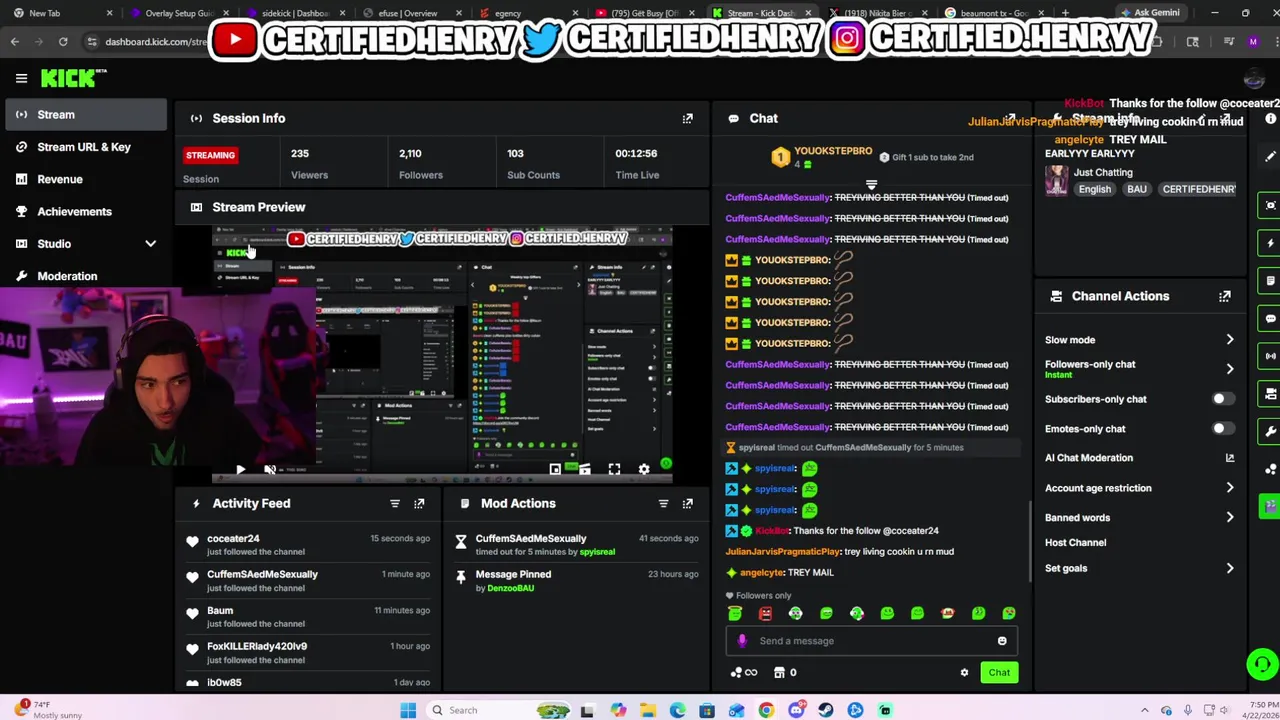Image resolution: width=1280 pixels, height=720 pixels.
Task: Open coceater24 in Activity Feed
Action: (x=233, y=539)
